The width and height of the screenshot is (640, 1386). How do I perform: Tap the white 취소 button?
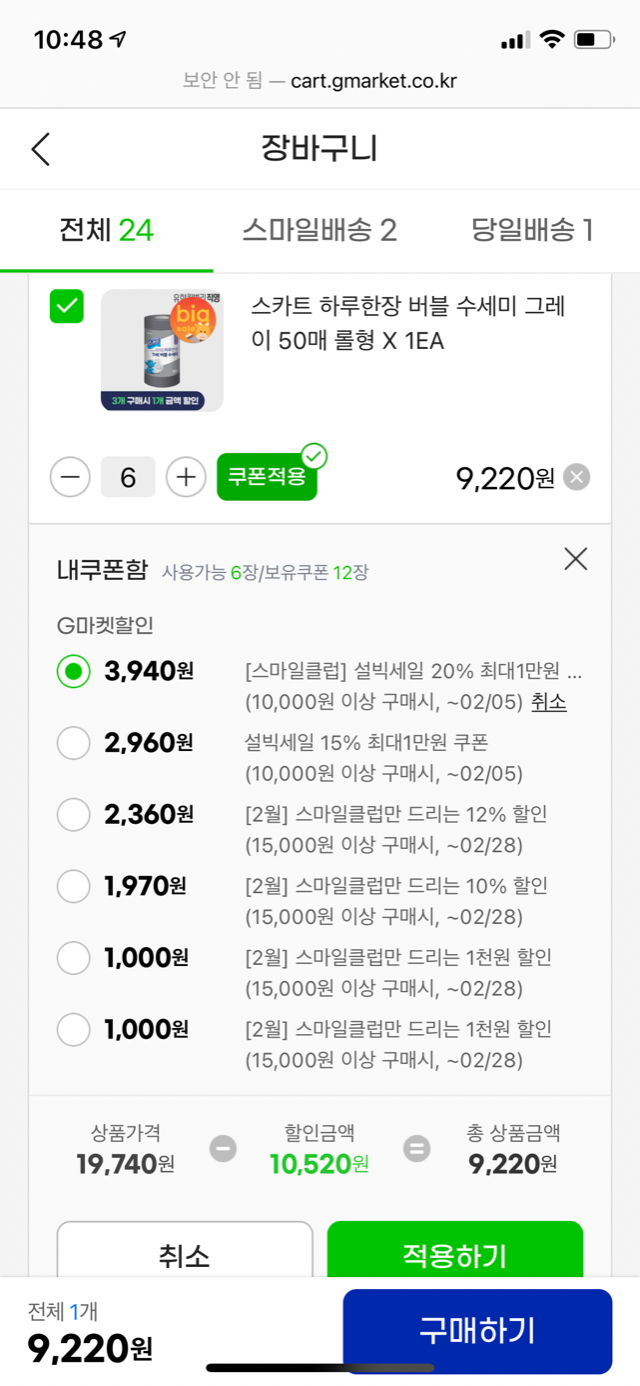185,1255
